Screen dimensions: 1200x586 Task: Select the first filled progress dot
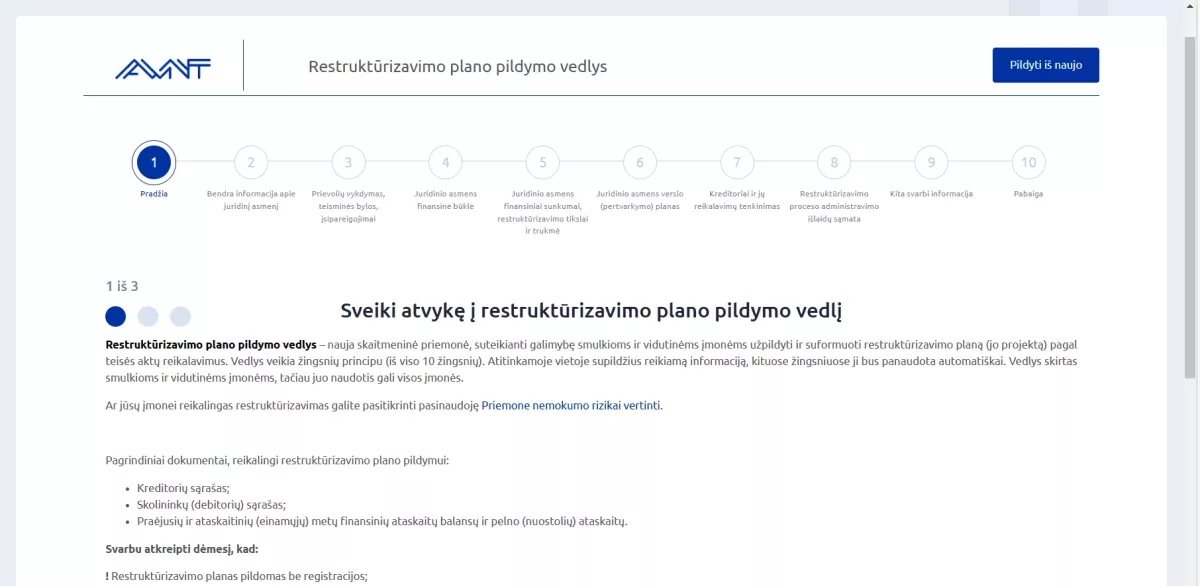click(115, 316)
